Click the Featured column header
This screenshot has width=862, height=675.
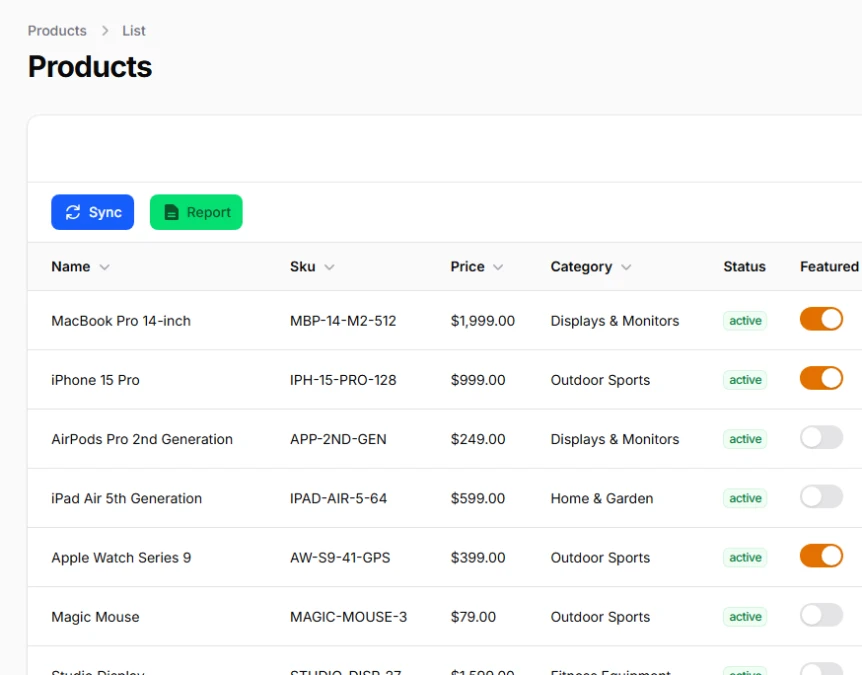(x=829, y=267)
